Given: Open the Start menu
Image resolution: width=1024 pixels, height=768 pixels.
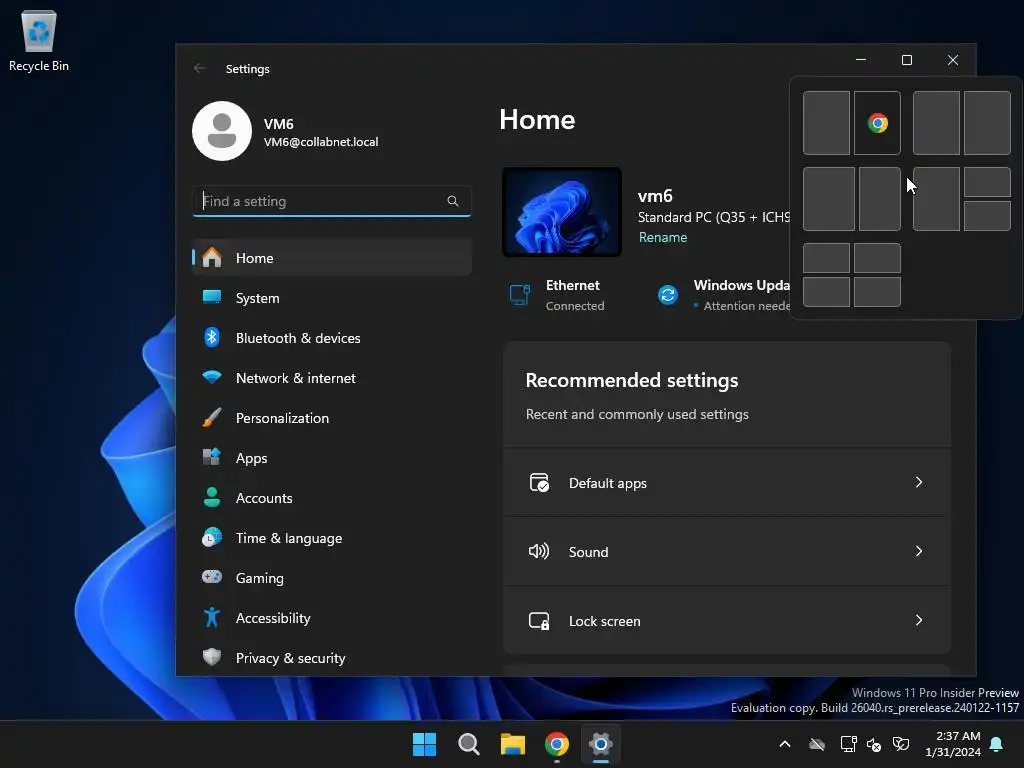Looking at the screenshot, I should 424,744.
